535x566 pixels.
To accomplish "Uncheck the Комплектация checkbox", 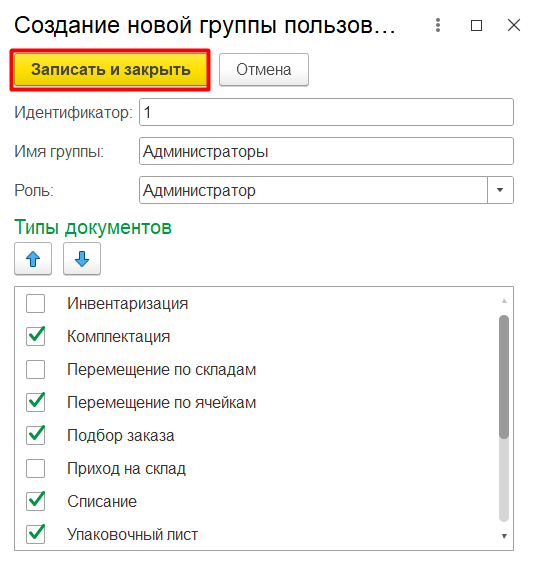I will tap(35, 336).
